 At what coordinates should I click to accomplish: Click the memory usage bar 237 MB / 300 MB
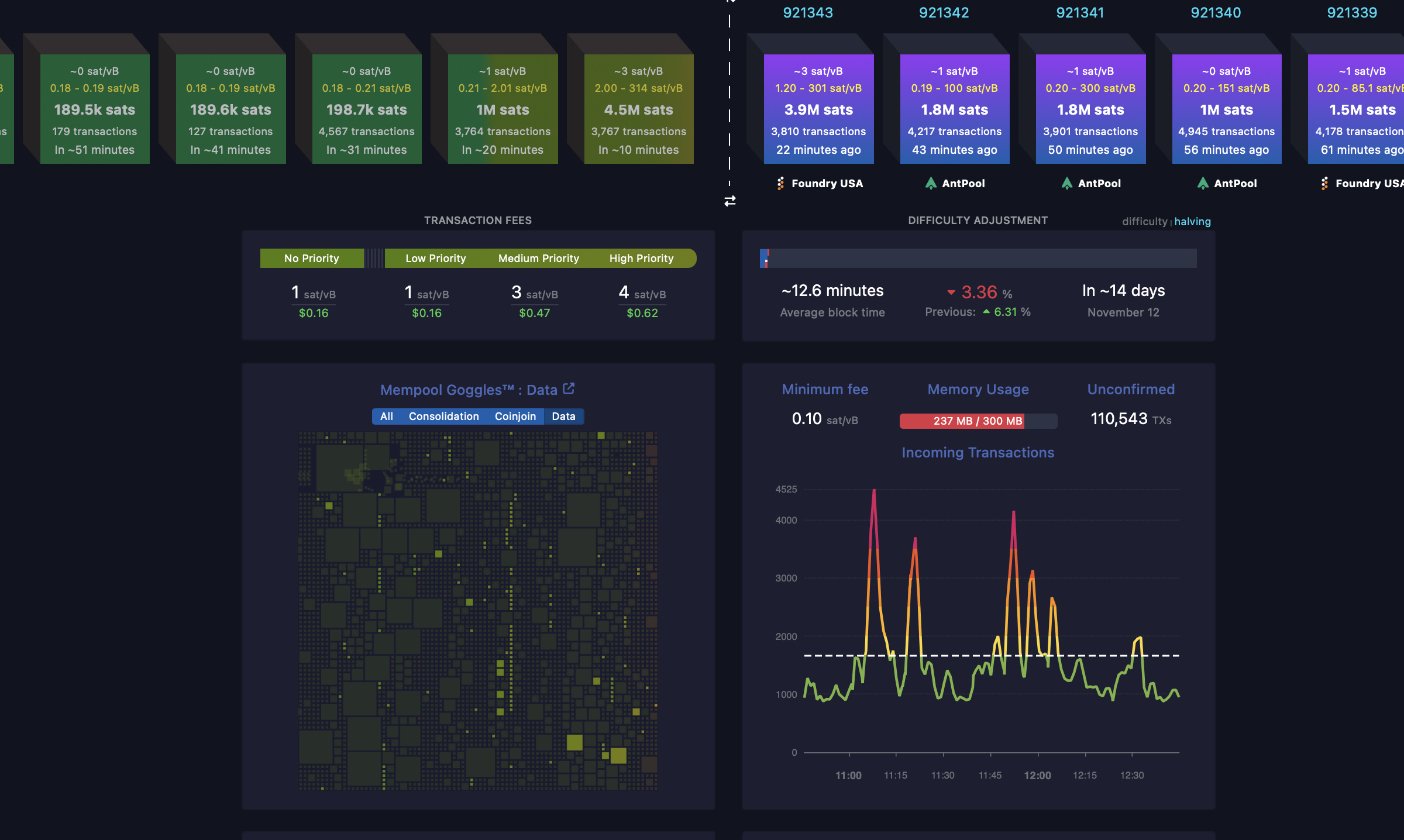(x=978, y=421)
